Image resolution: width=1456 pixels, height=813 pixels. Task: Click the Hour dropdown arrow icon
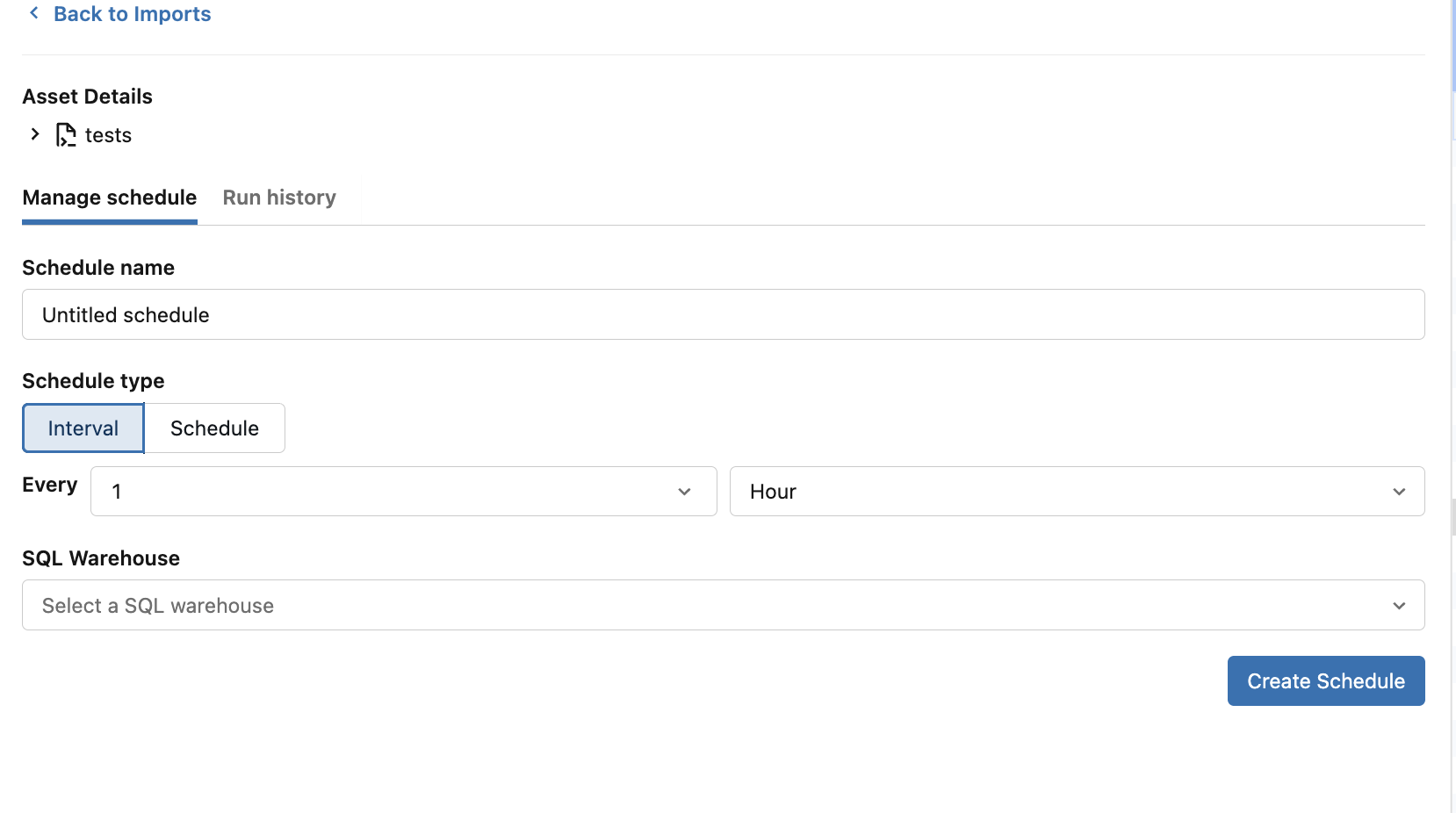1399,492
